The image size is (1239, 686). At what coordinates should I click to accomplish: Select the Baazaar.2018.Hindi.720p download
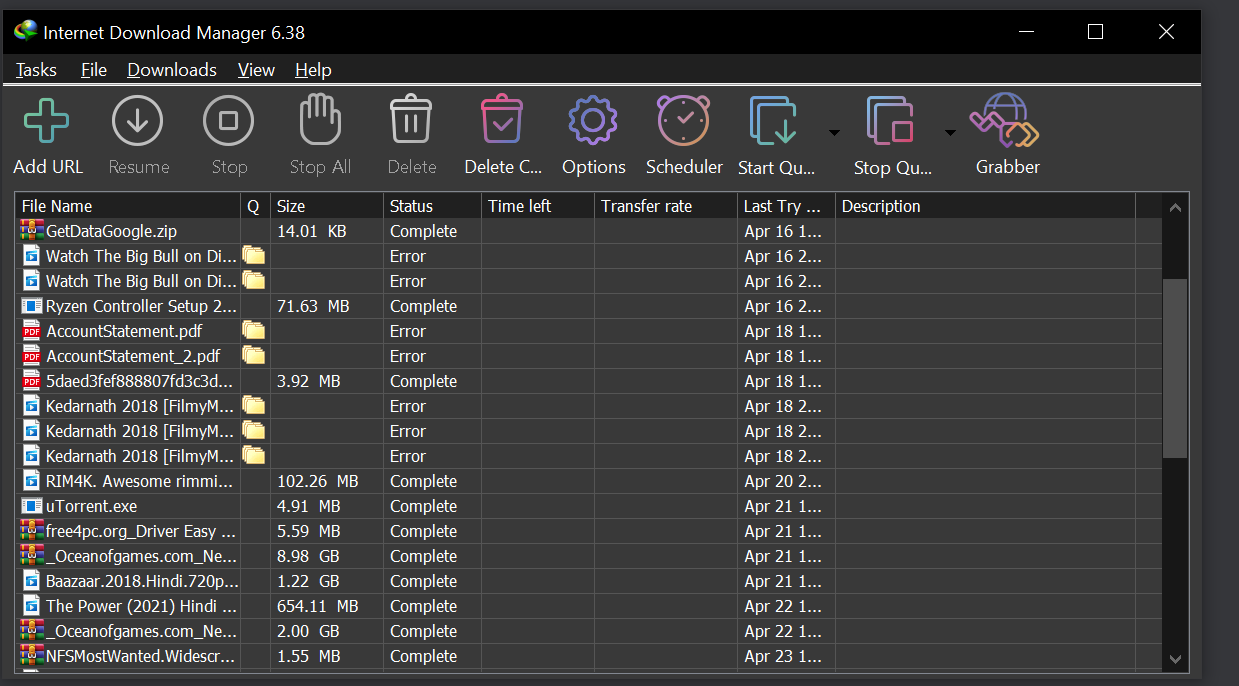pos(590,581)
